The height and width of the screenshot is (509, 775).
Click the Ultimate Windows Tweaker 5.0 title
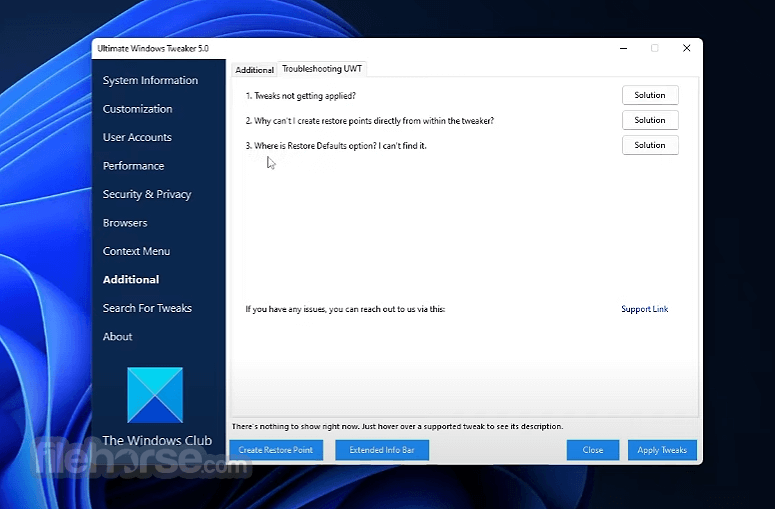pos(153,48)
